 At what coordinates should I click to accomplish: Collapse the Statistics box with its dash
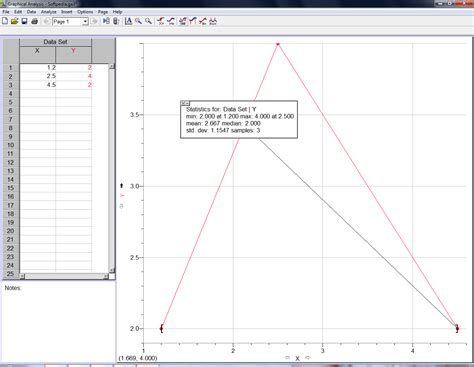187,103
